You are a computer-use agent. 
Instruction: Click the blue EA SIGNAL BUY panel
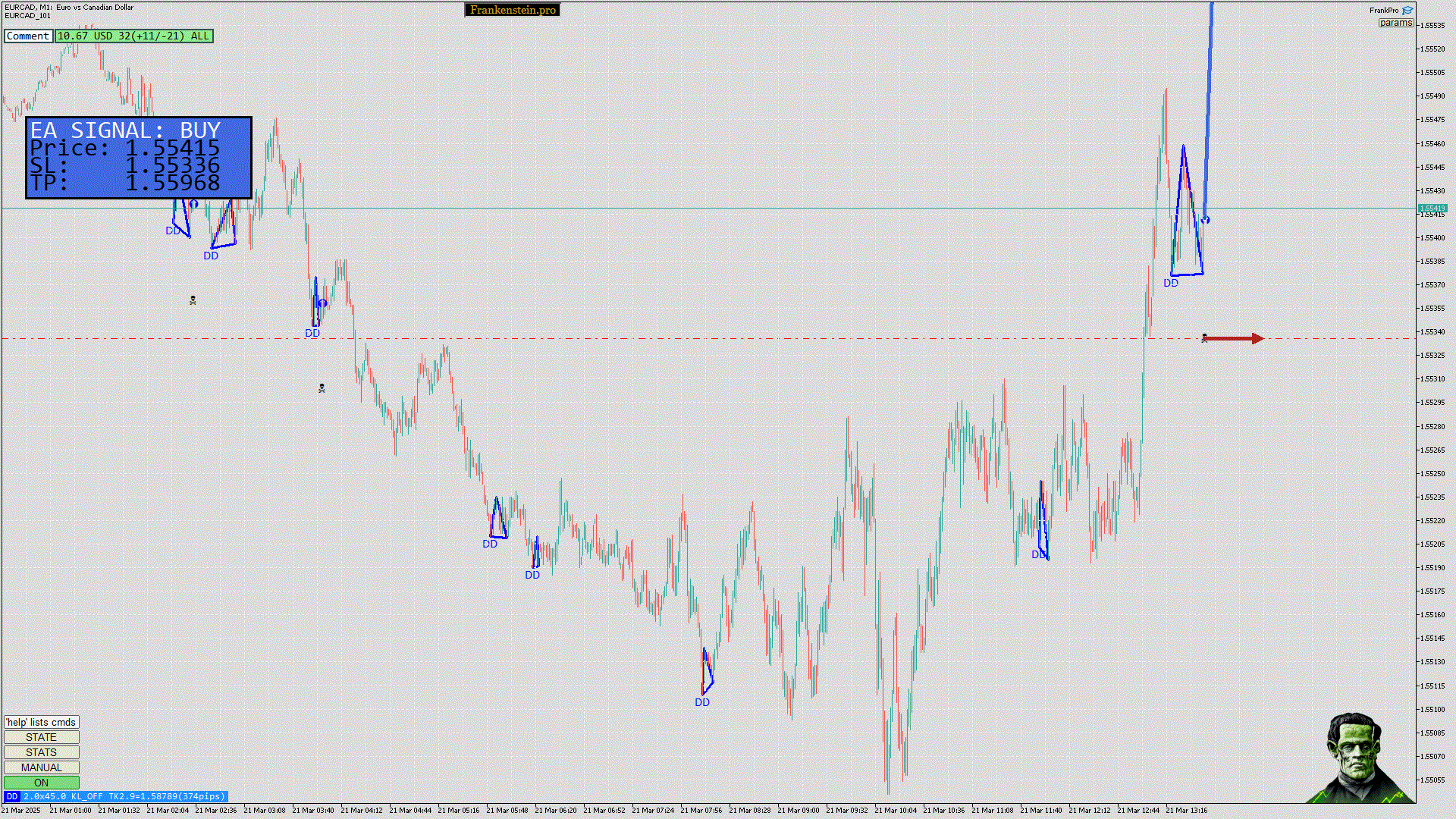coord(139,158)
